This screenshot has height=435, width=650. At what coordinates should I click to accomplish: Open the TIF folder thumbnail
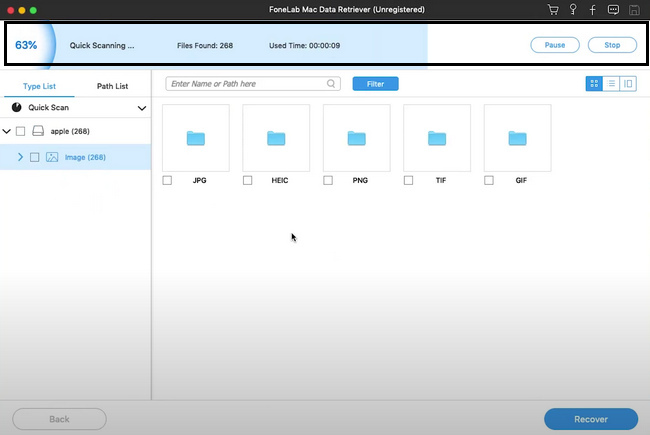pos(437,138)
